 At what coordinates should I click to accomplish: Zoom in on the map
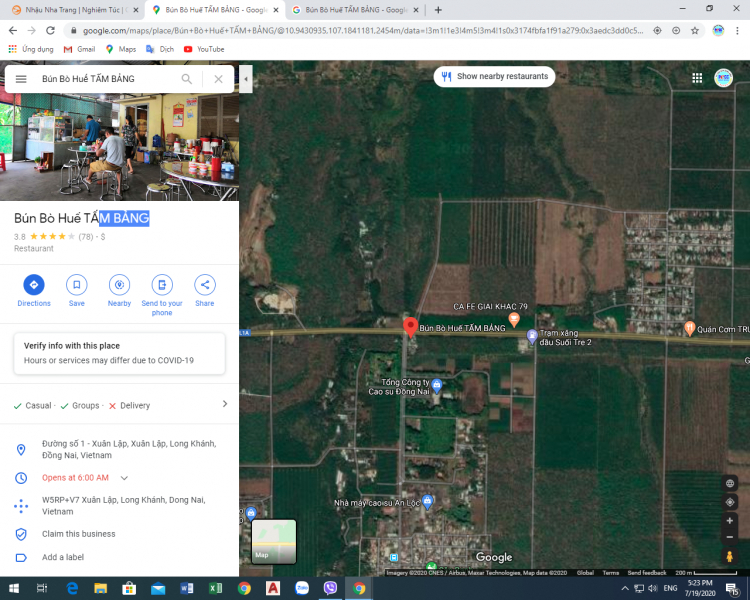(729, 521)
